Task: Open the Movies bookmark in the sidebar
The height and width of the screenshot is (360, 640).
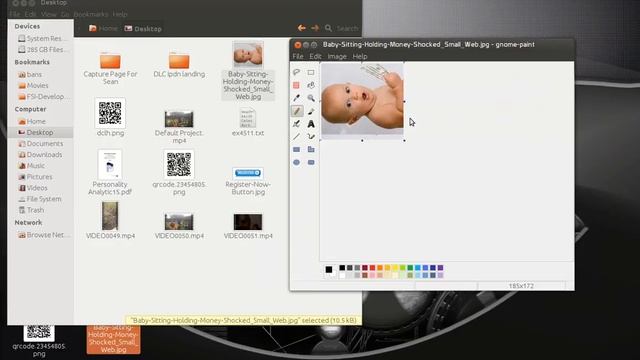Action: click(33, 85)
